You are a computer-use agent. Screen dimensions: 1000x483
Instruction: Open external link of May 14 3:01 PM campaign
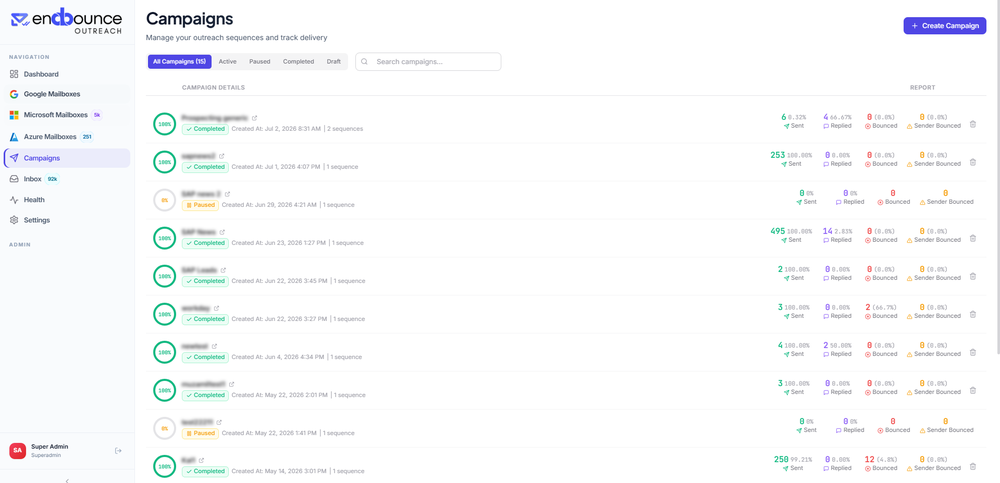[202, 460]
